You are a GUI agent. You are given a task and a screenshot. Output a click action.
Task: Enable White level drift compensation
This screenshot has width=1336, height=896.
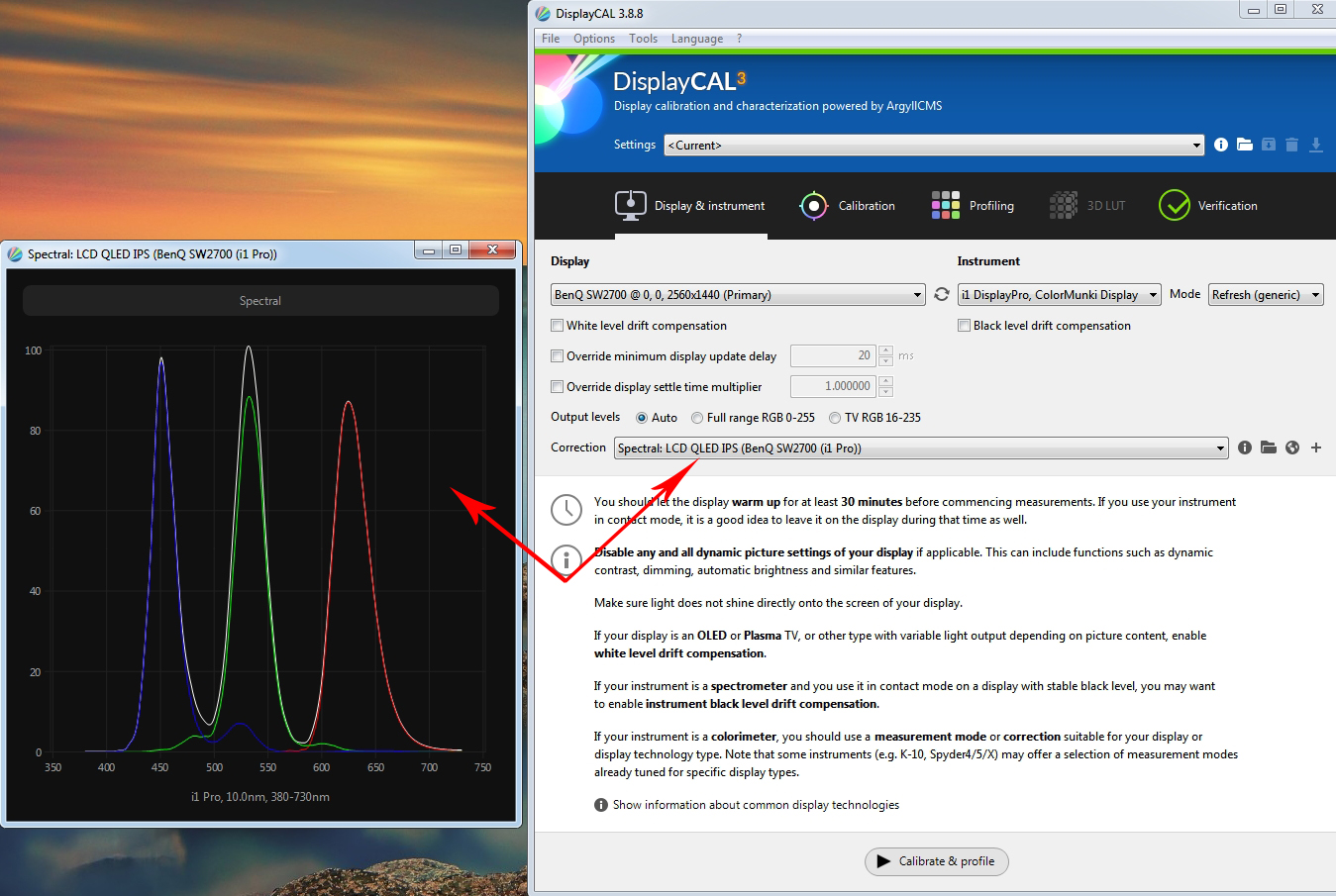558,326
